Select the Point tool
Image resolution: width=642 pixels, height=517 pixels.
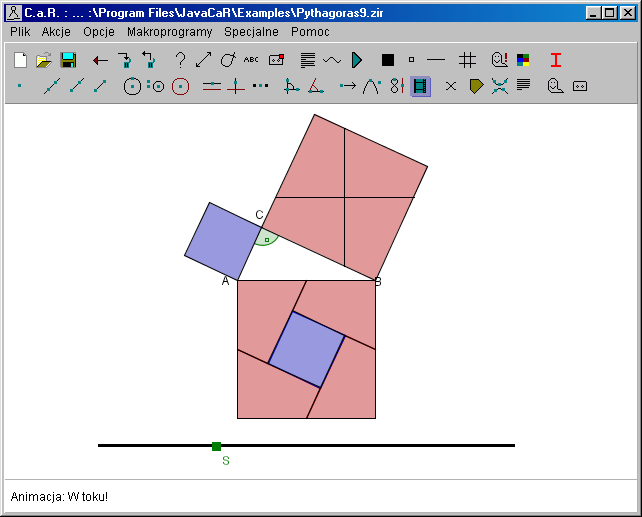(x=19, y=86)
